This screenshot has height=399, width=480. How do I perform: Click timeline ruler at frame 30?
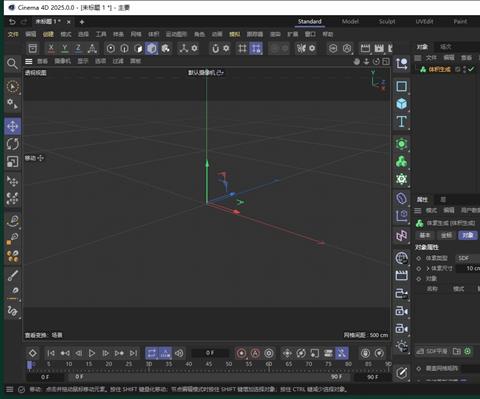coord(149,364)
